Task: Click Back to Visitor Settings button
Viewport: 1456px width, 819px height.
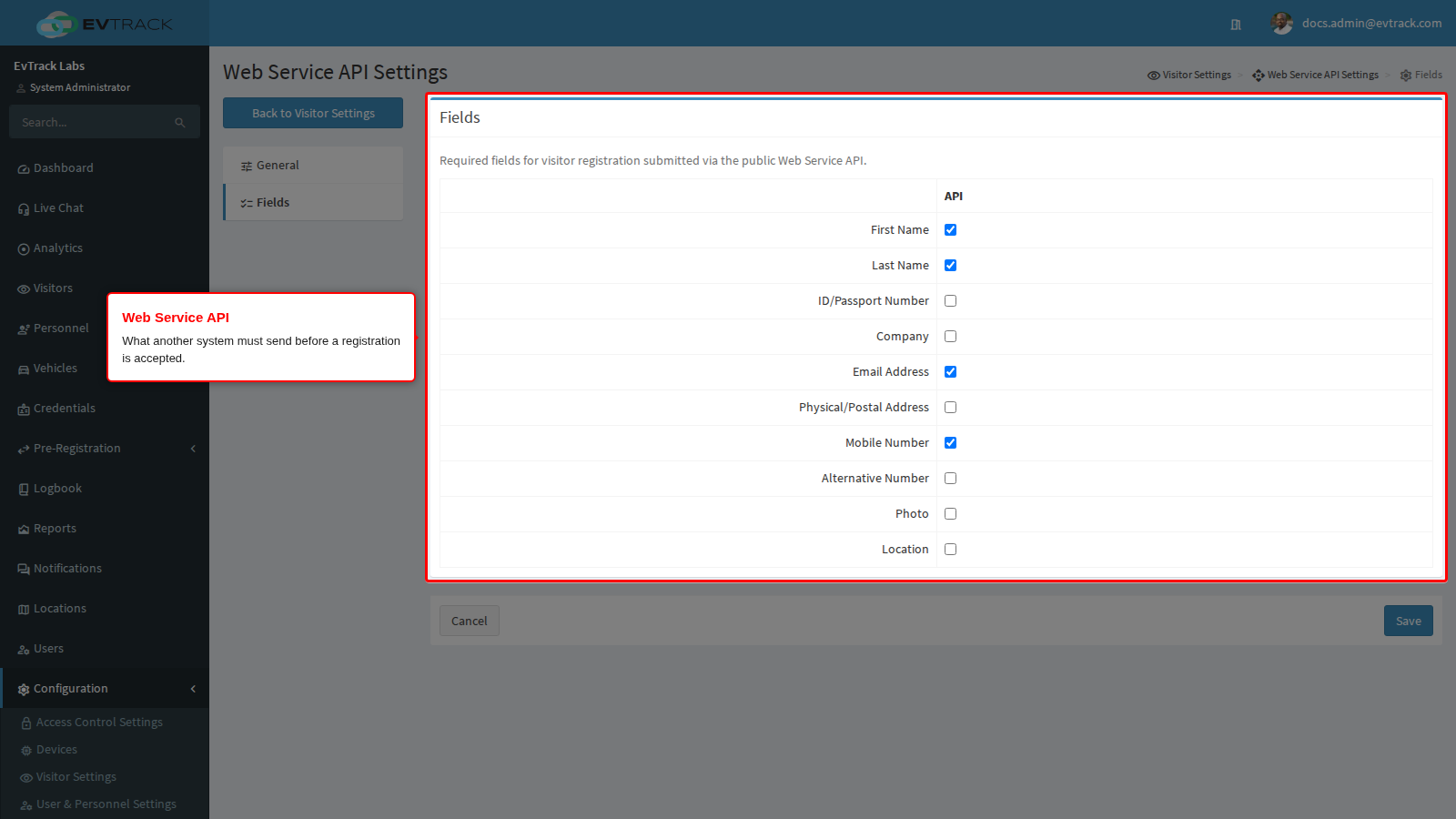Action: [313, 113]
